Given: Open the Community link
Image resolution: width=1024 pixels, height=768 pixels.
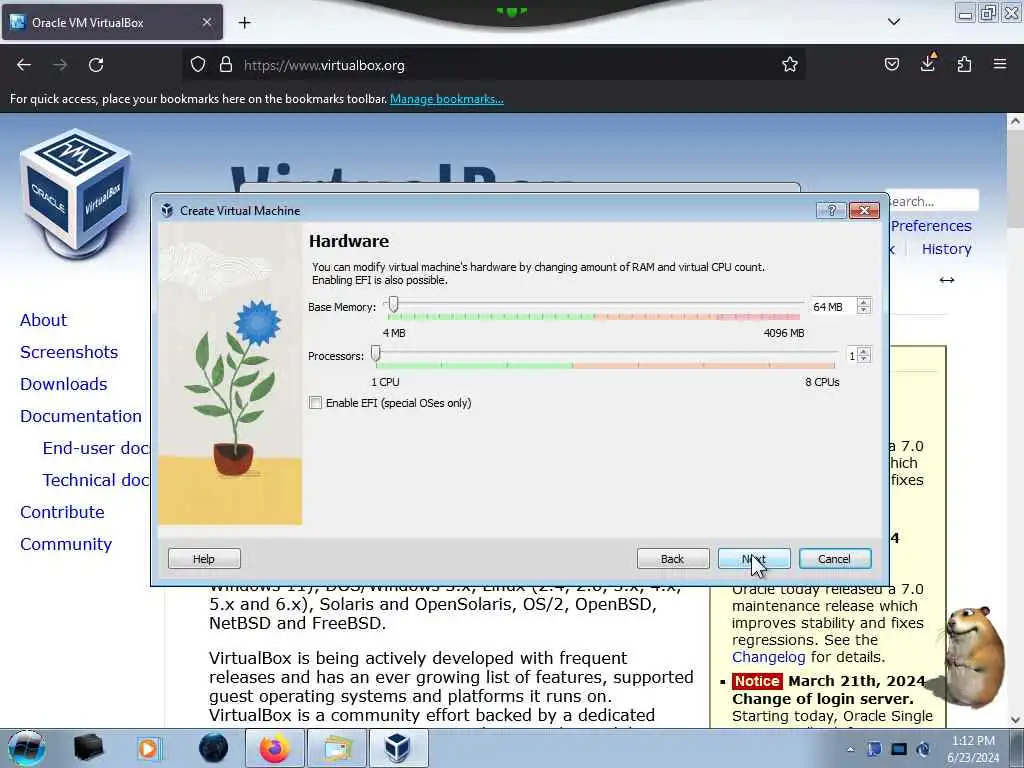Looking at the screenshot, I should [66, 544].
